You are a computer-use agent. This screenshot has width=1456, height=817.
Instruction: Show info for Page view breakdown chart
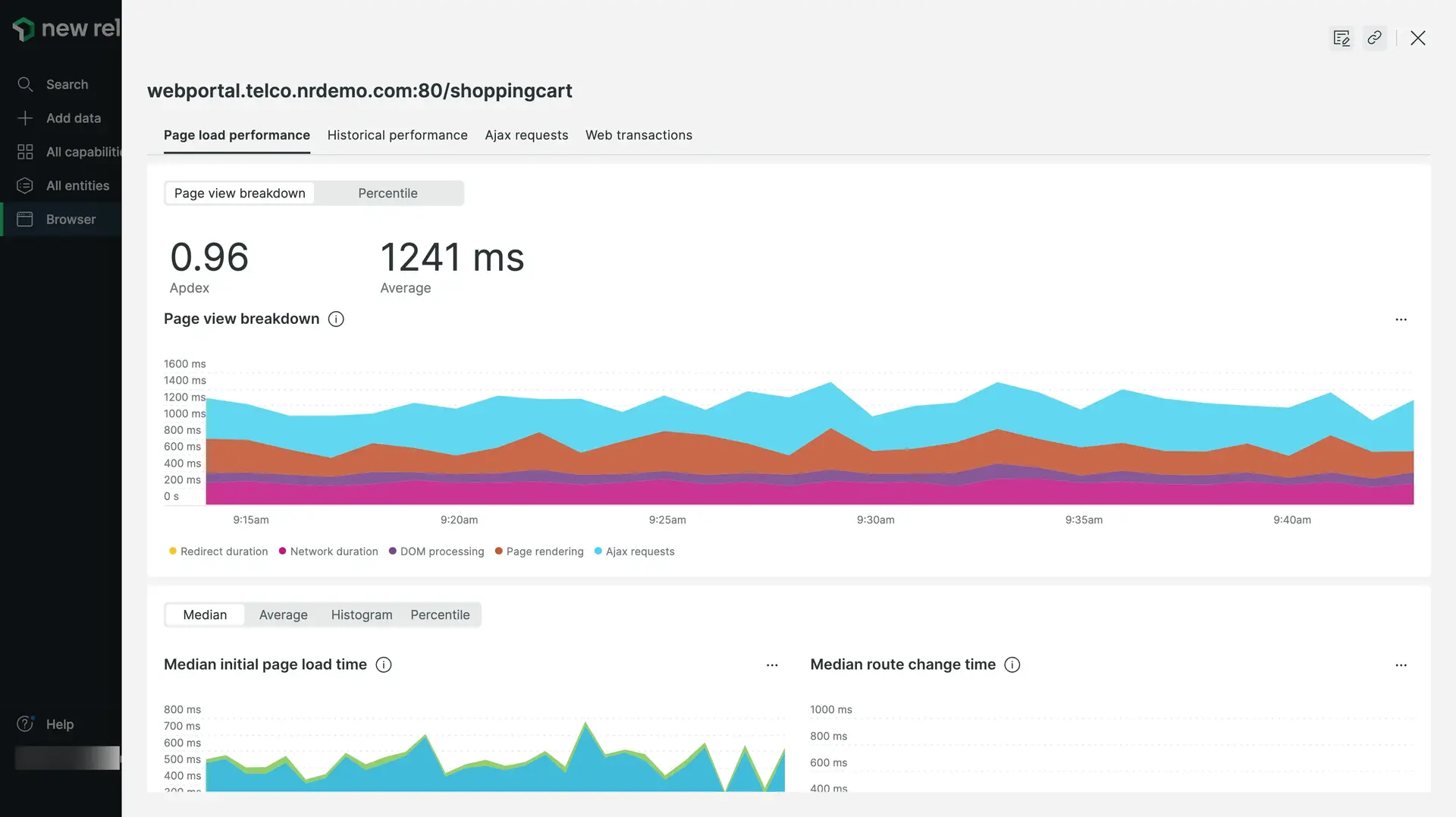point(336,319)
